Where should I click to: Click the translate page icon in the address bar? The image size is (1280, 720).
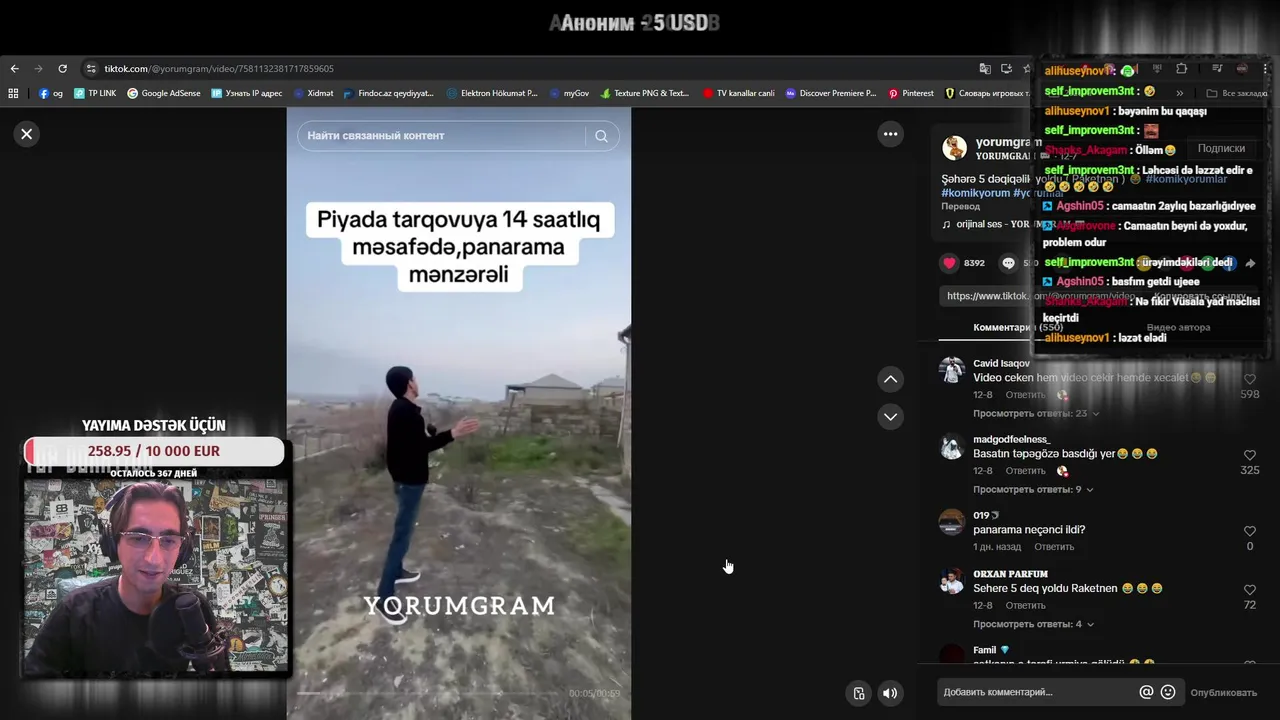coord(985,69)
